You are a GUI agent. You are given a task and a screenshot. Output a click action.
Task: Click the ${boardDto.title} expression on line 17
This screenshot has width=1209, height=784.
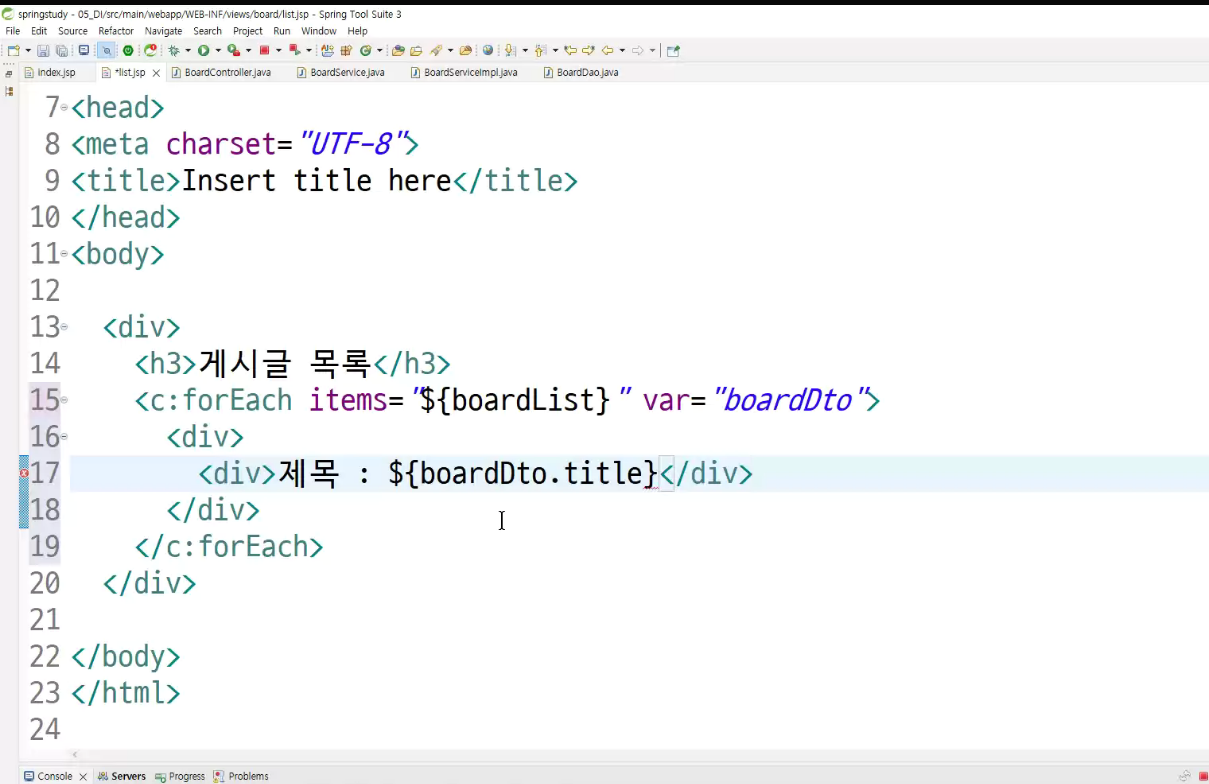(523, 473)
